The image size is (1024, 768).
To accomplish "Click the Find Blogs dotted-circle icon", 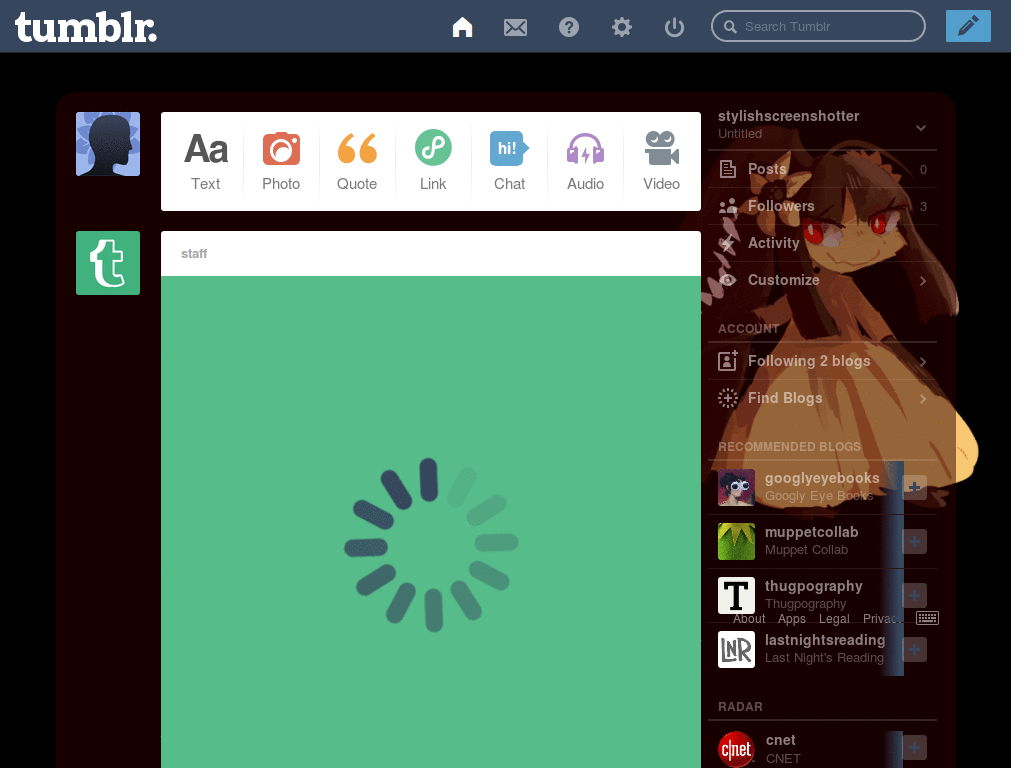I will tap(728, 398).
